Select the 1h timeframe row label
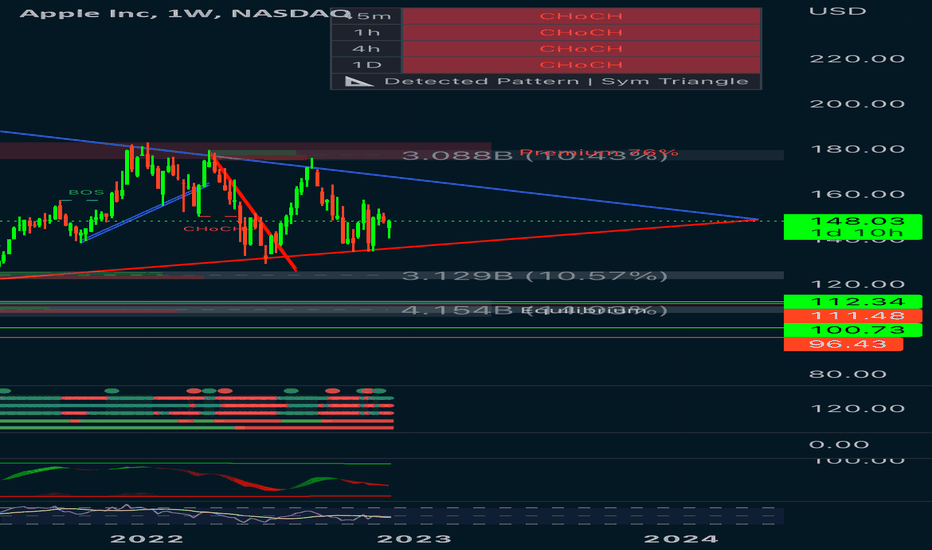 (x=367, y=33)
